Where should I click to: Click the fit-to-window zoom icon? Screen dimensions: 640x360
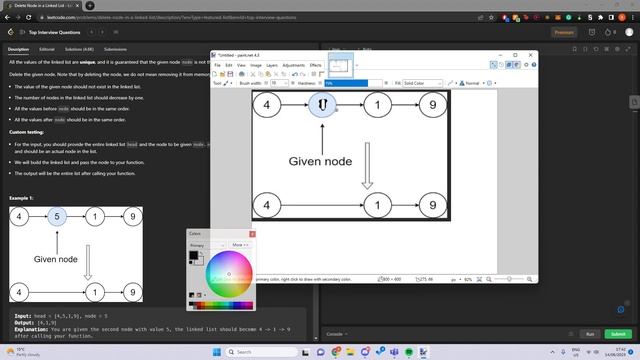479,279
